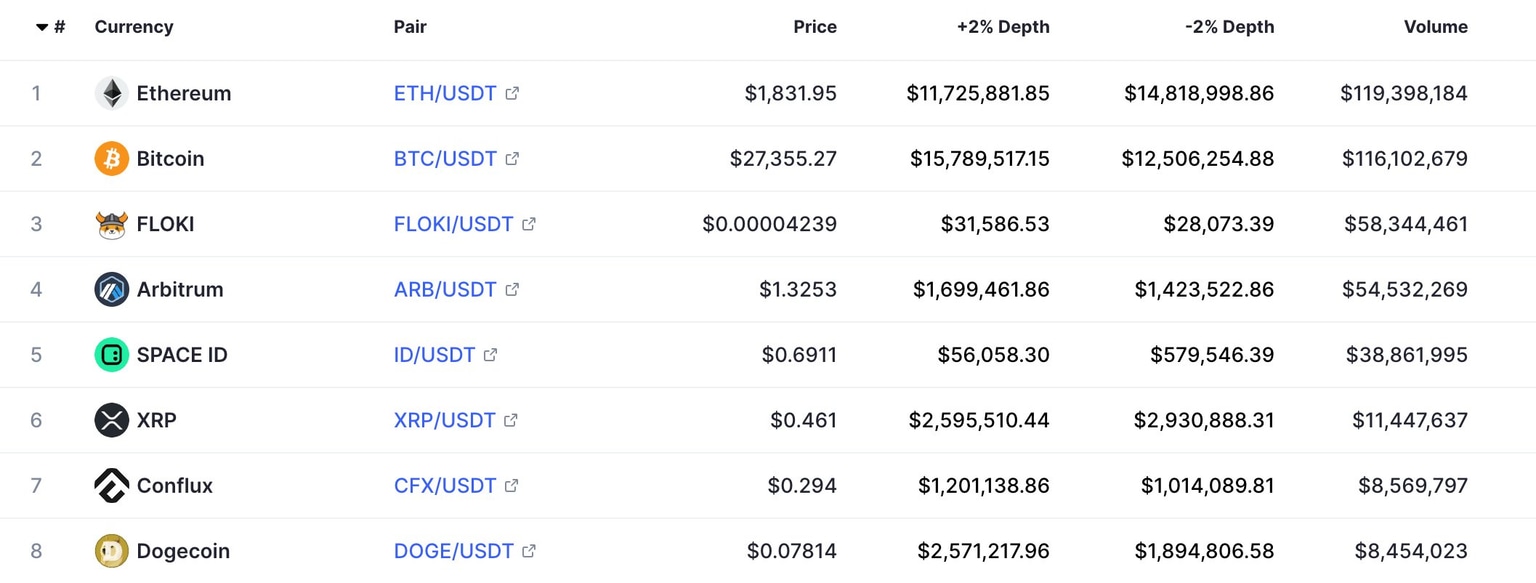Sort the table by Price column
Viewport: 1536px width, 583px height.
pos(814,27)
